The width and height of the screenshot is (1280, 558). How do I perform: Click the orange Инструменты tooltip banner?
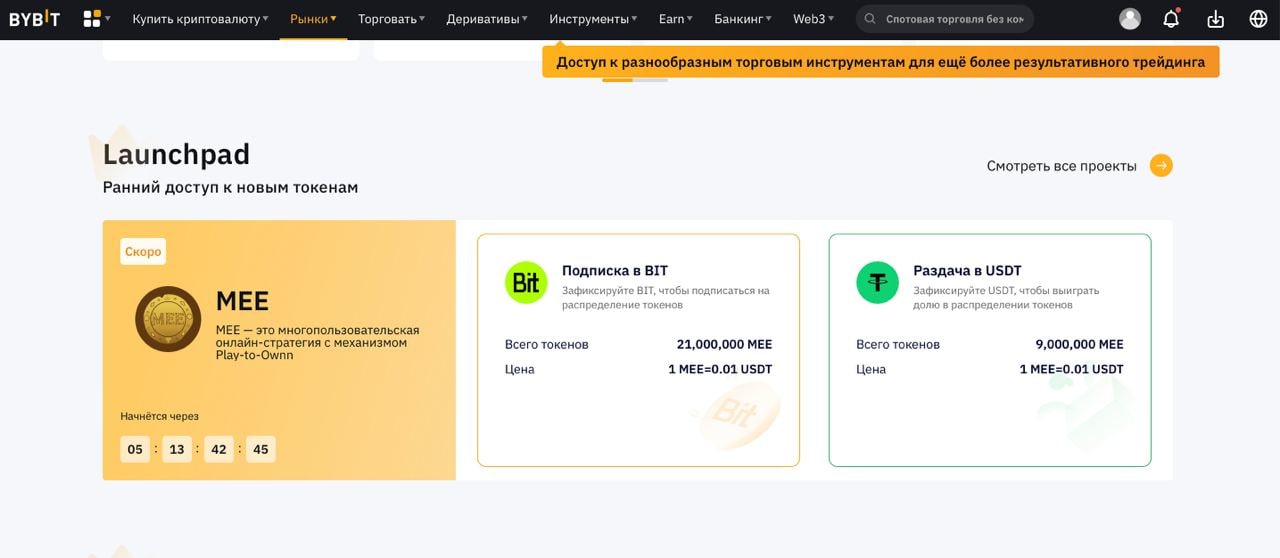(881, 62)
